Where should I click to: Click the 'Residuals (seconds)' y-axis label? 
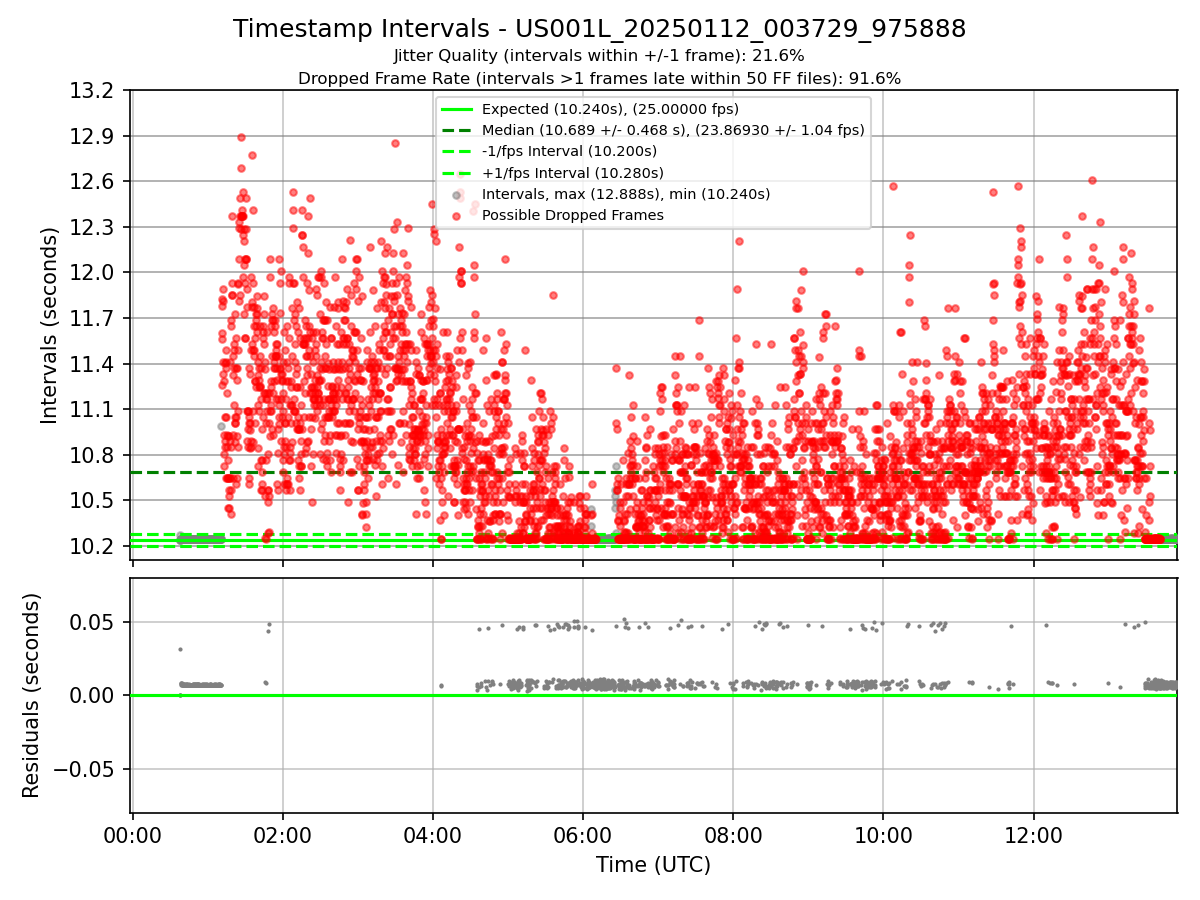tap(32, 695)
